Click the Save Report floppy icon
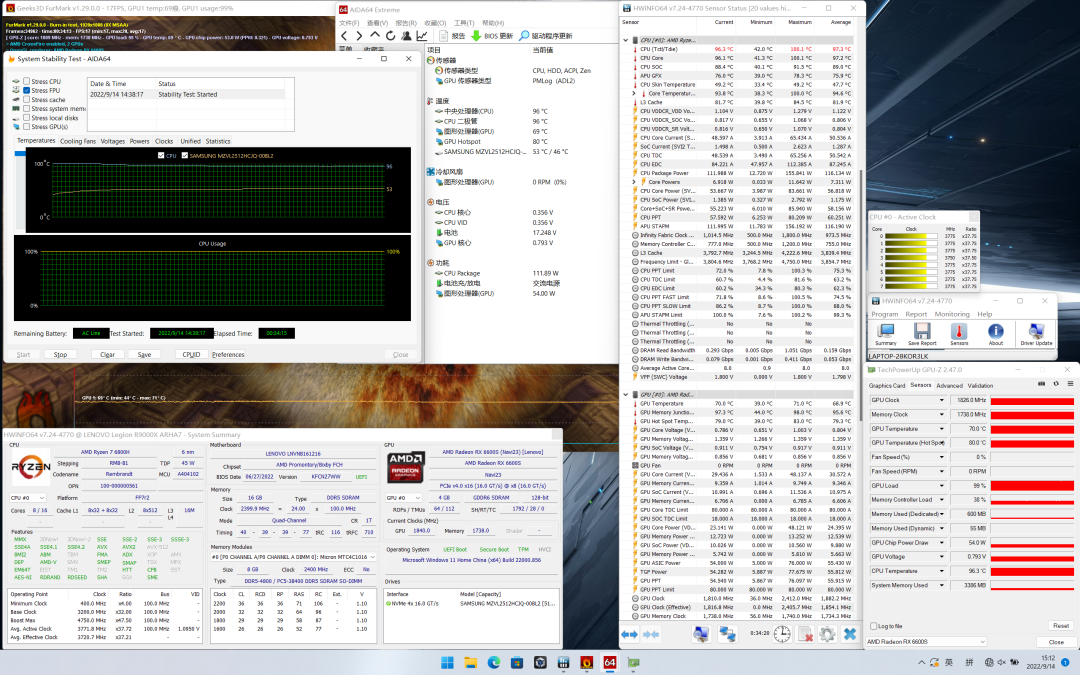 click(922, 331)
